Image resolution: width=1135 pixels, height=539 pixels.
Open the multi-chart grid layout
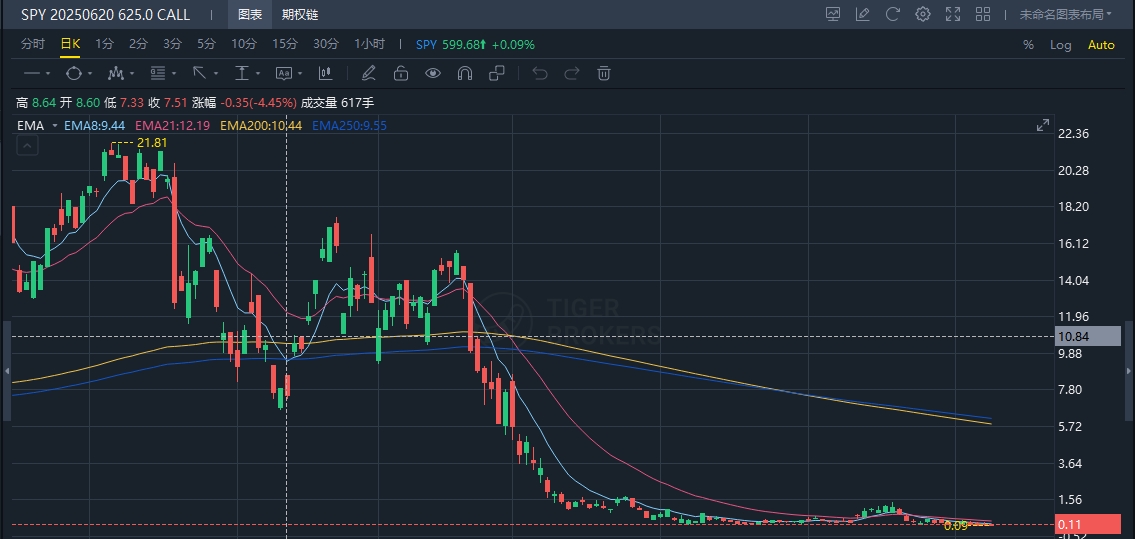coord(983,14)
